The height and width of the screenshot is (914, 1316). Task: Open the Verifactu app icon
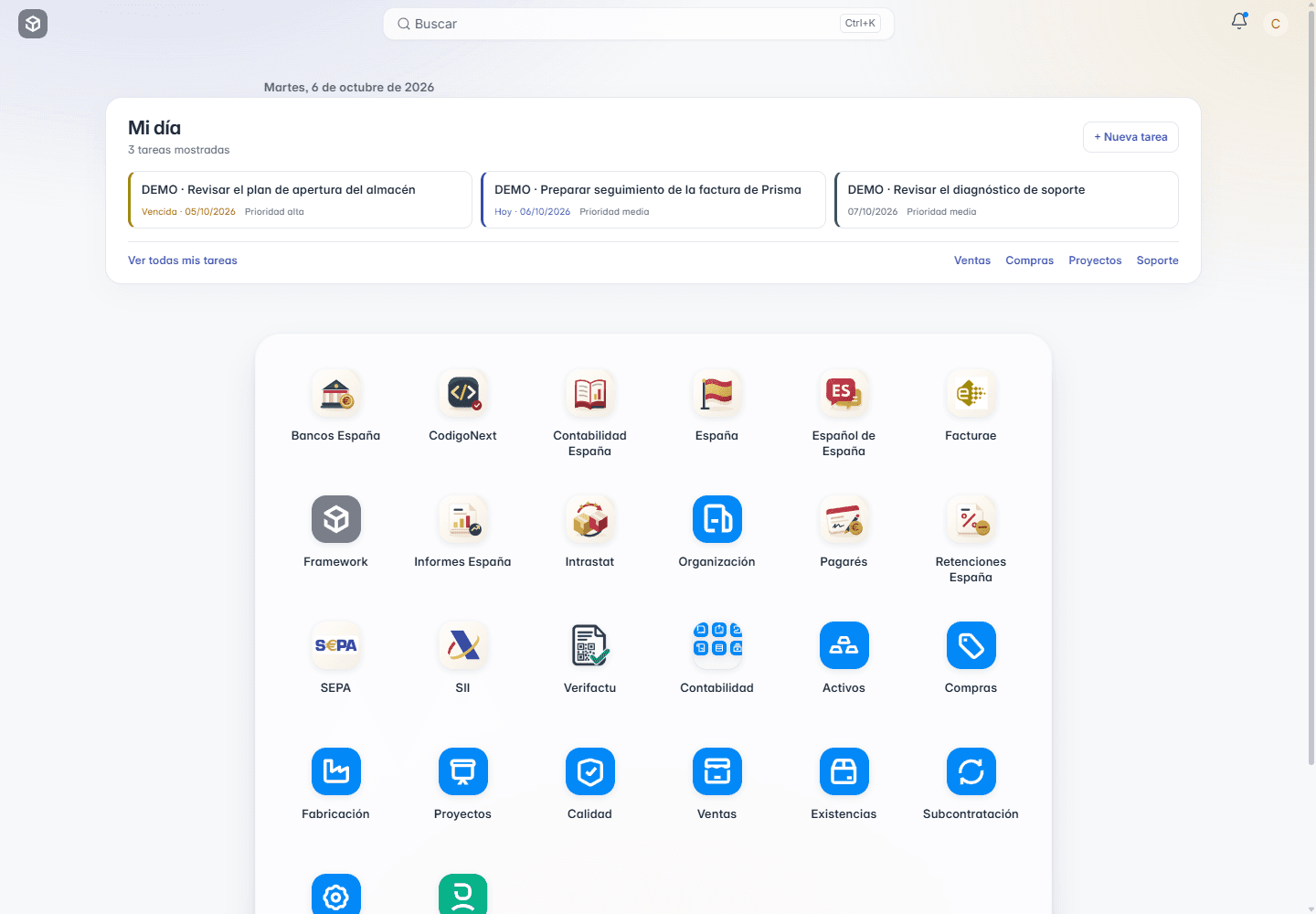(x=589, y=646)
